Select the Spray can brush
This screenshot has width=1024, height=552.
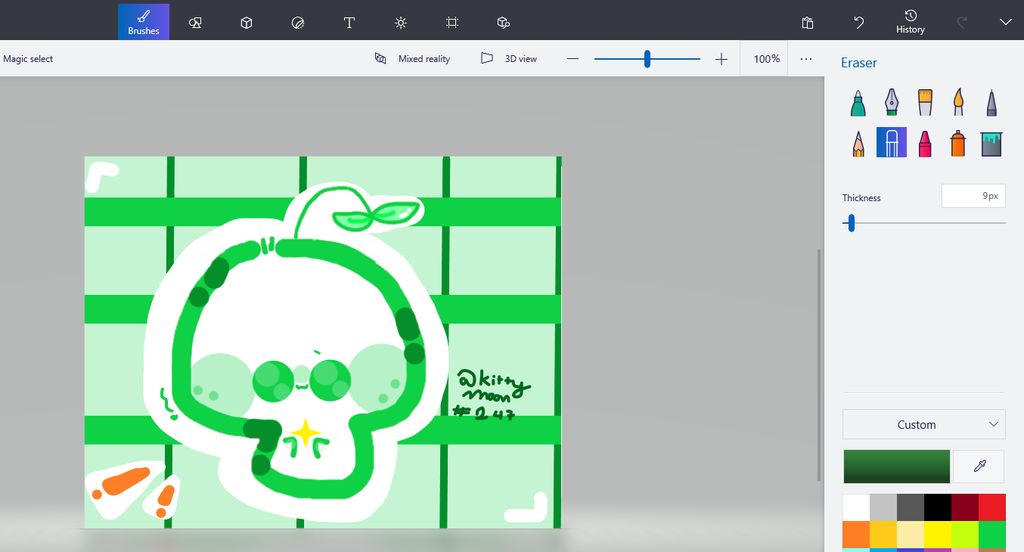pyautogui.click(x=958, y=143)
